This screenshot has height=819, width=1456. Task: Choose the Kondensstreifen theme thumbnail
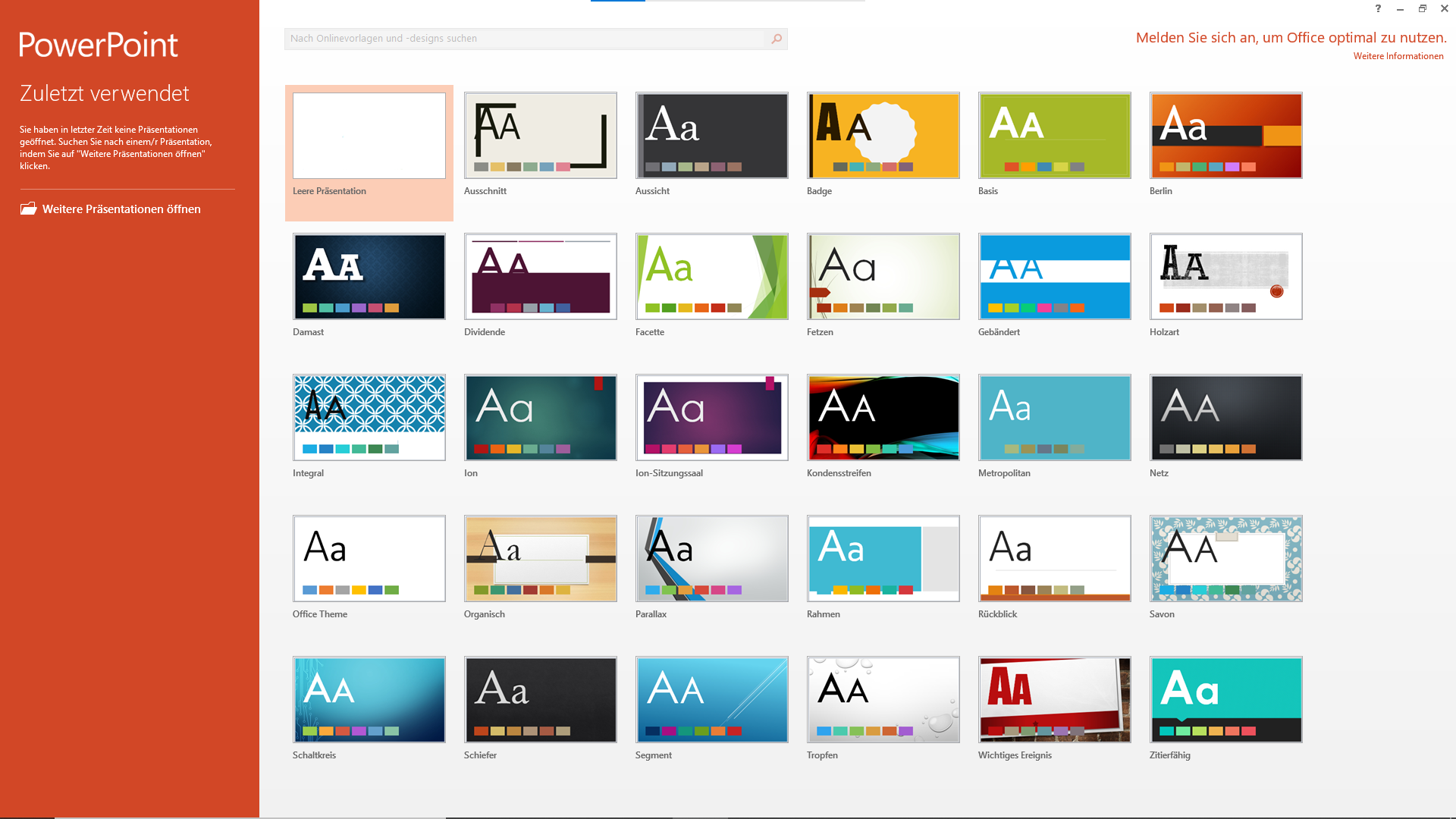coord(883,418)
